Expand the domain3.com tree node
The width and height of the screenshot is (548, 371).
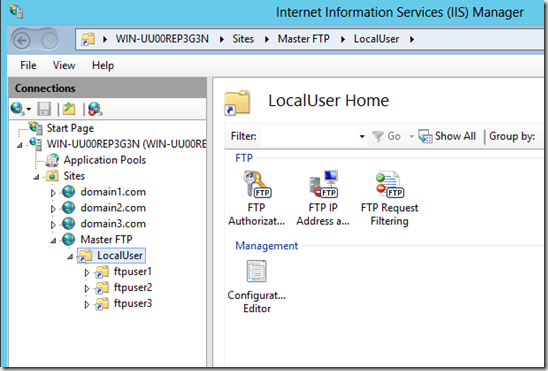coord(53,225)
